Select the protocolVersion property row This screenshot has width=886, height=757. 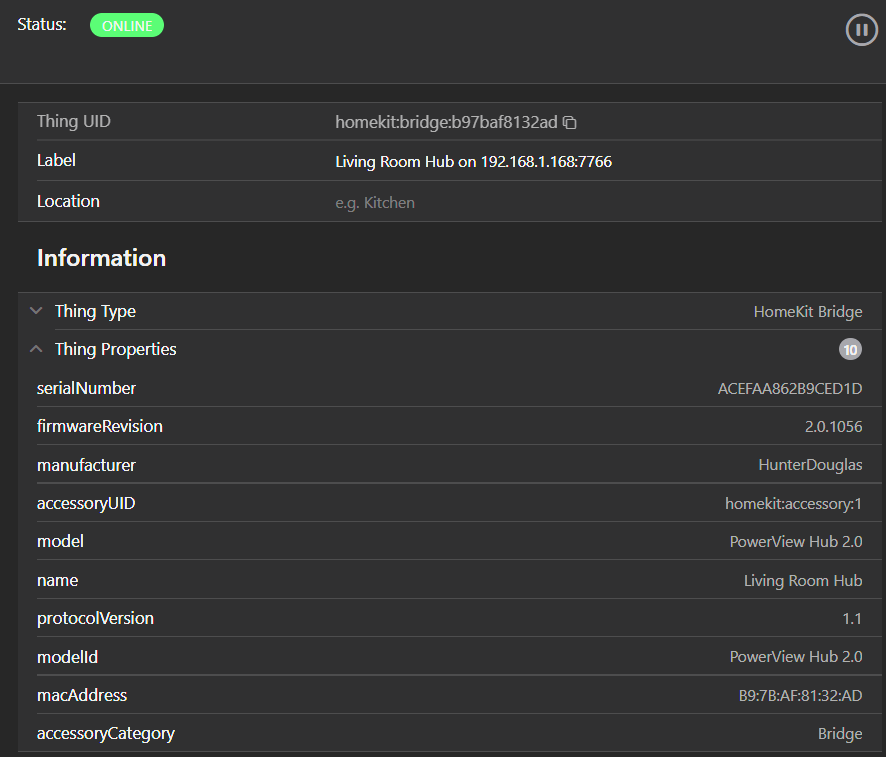pos(95,618)
